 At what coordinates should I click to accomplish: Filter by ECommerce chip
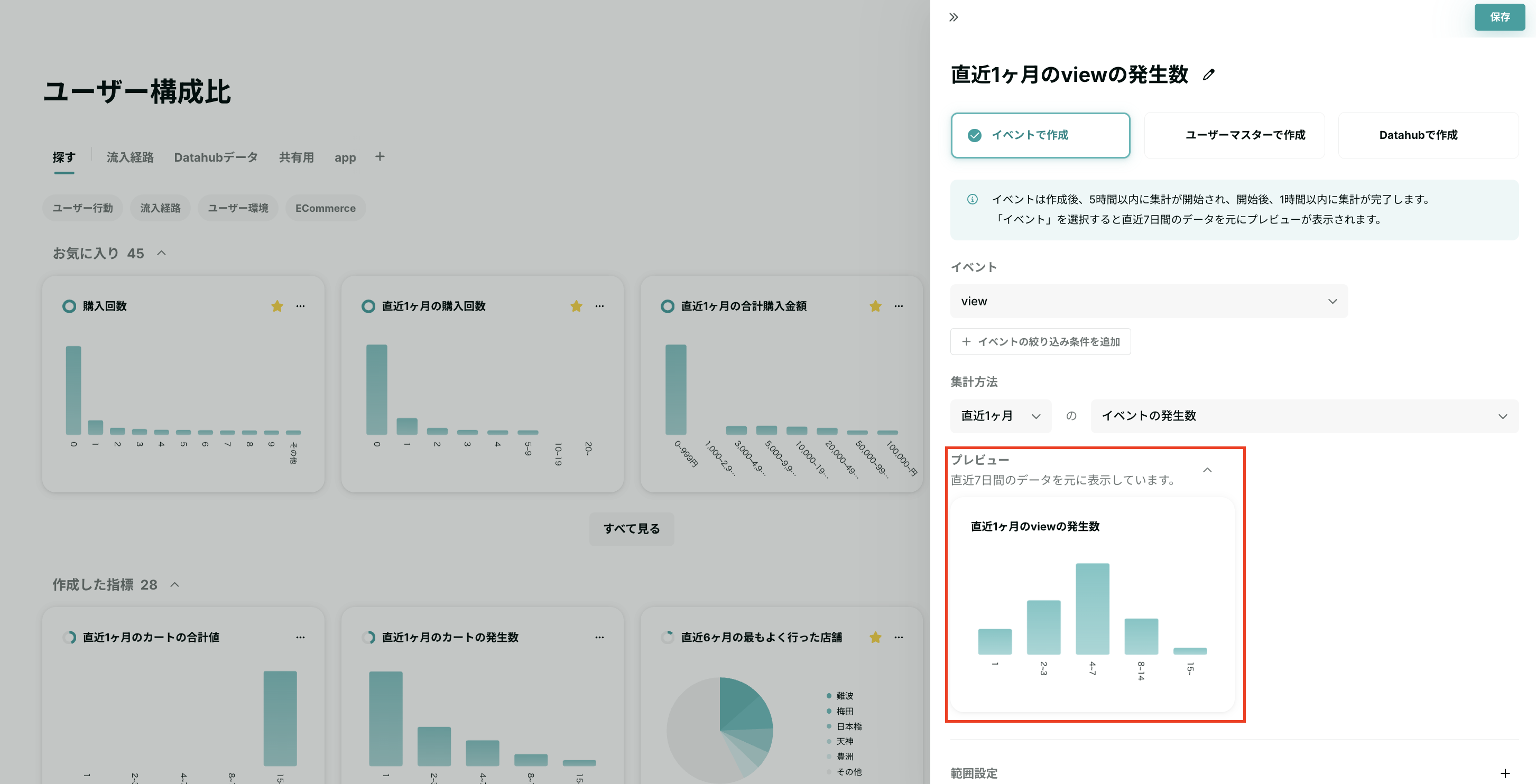(x=326, y=208)
